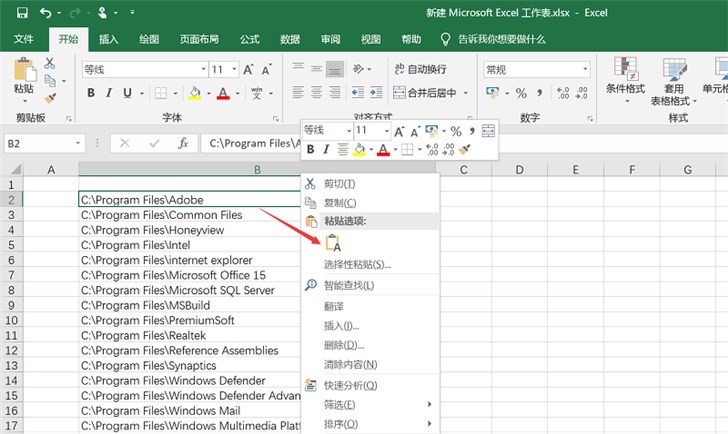Toggle Bold in the ribbon font group
This screenshot has height=434, width=728.
coord(91,93)
